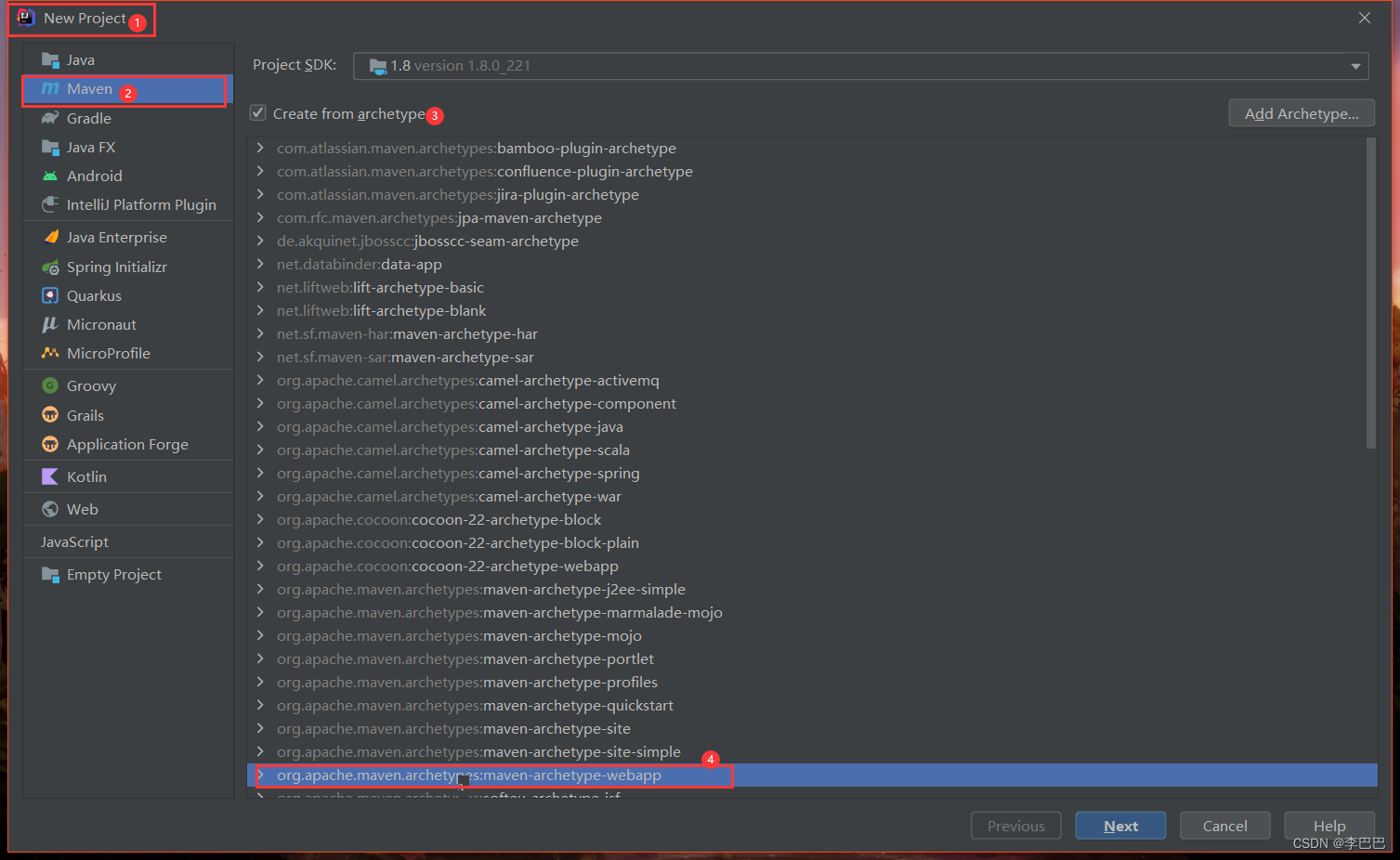The height and width of the screenshot is (860, 1400).
Task: Click the archetype list vertical scrollbar
Action: point(1370,293)
